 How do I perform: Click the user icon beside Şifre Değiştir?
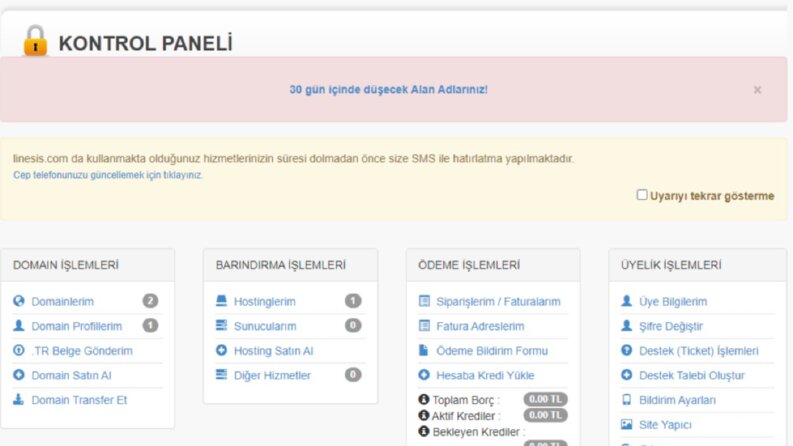pos(627,326)
